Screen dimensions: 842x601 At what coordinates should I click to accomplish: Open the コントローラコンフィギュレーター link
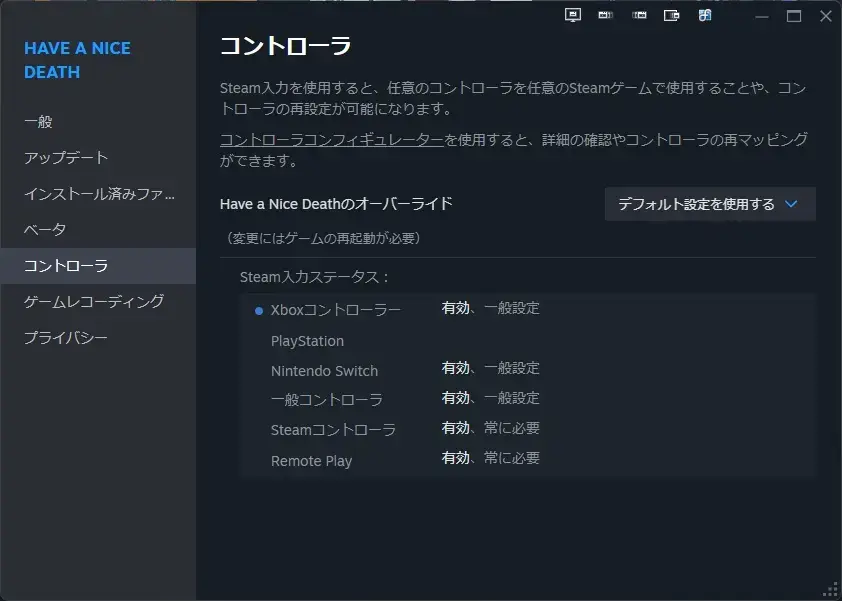pyautogui.click(x=332, y=140)
